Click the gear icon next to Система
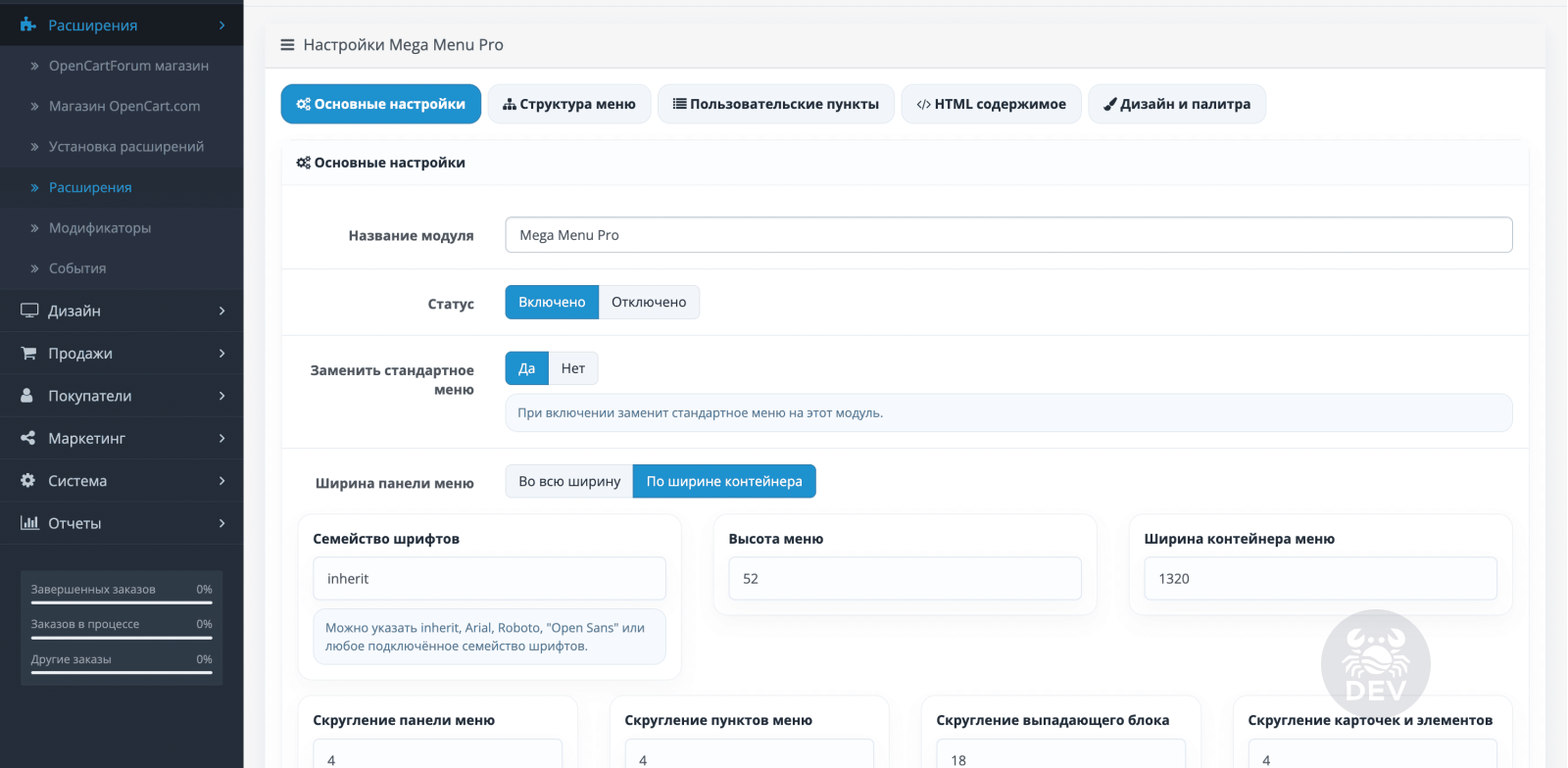 (x=28, y=480)
